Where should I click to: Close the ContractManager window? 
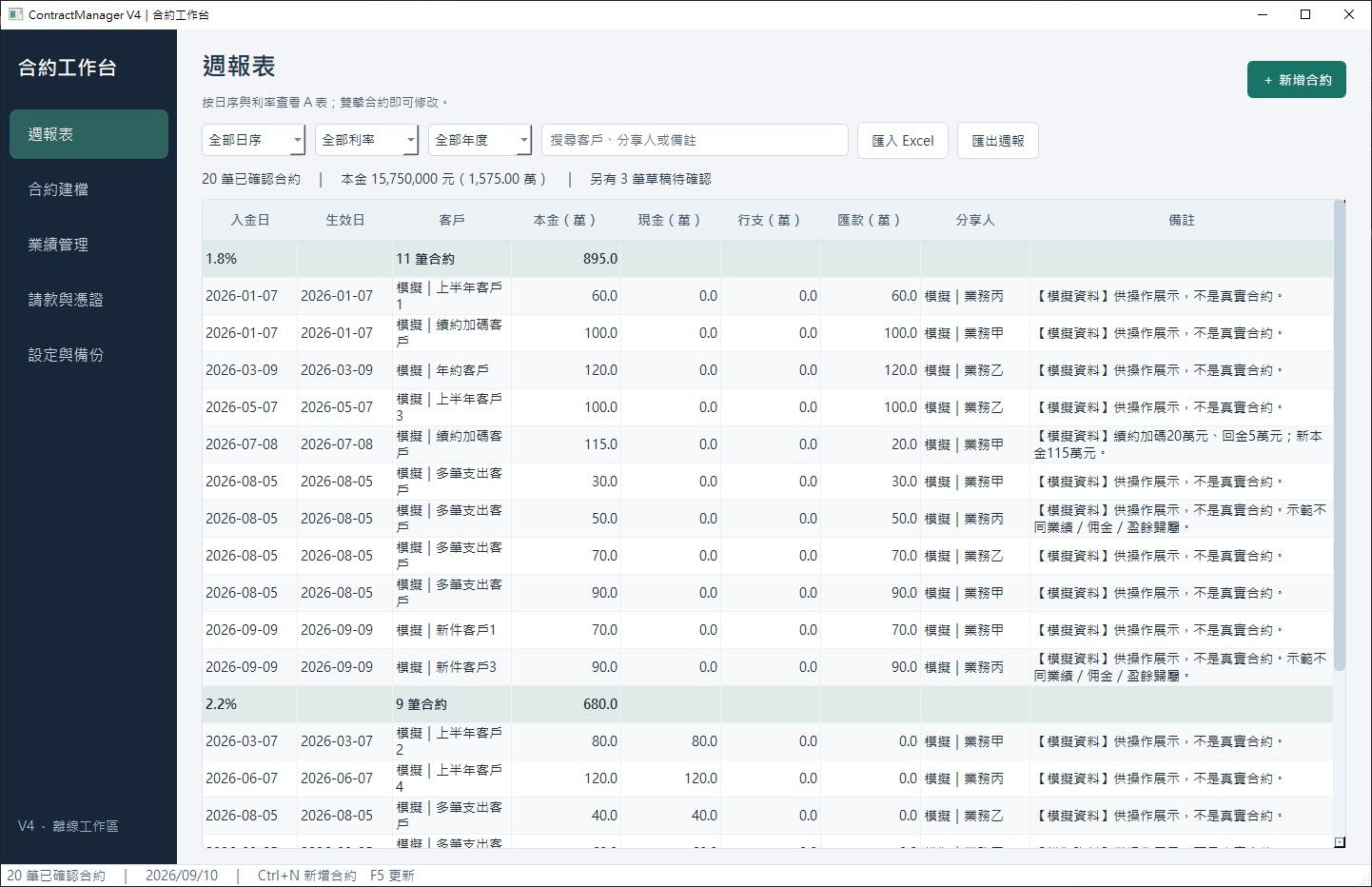pyautogui.click(x=1349, y=14)
